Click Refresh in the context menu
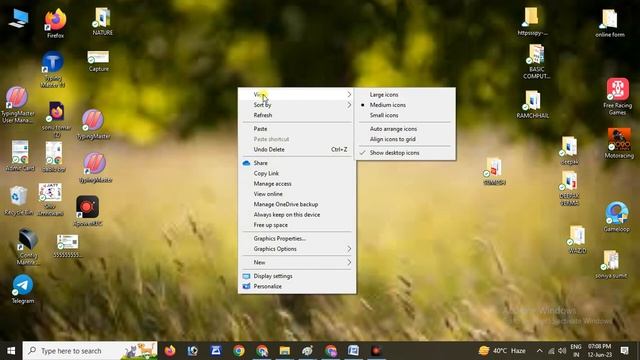 pos(297,115)
